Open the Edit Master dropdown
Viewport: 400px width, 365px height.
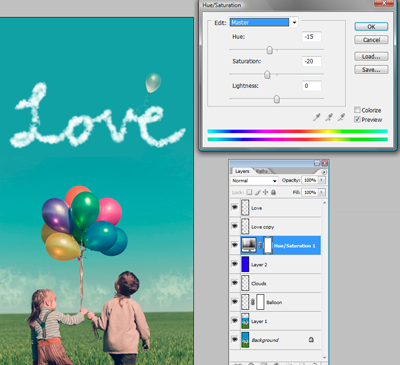294,22
